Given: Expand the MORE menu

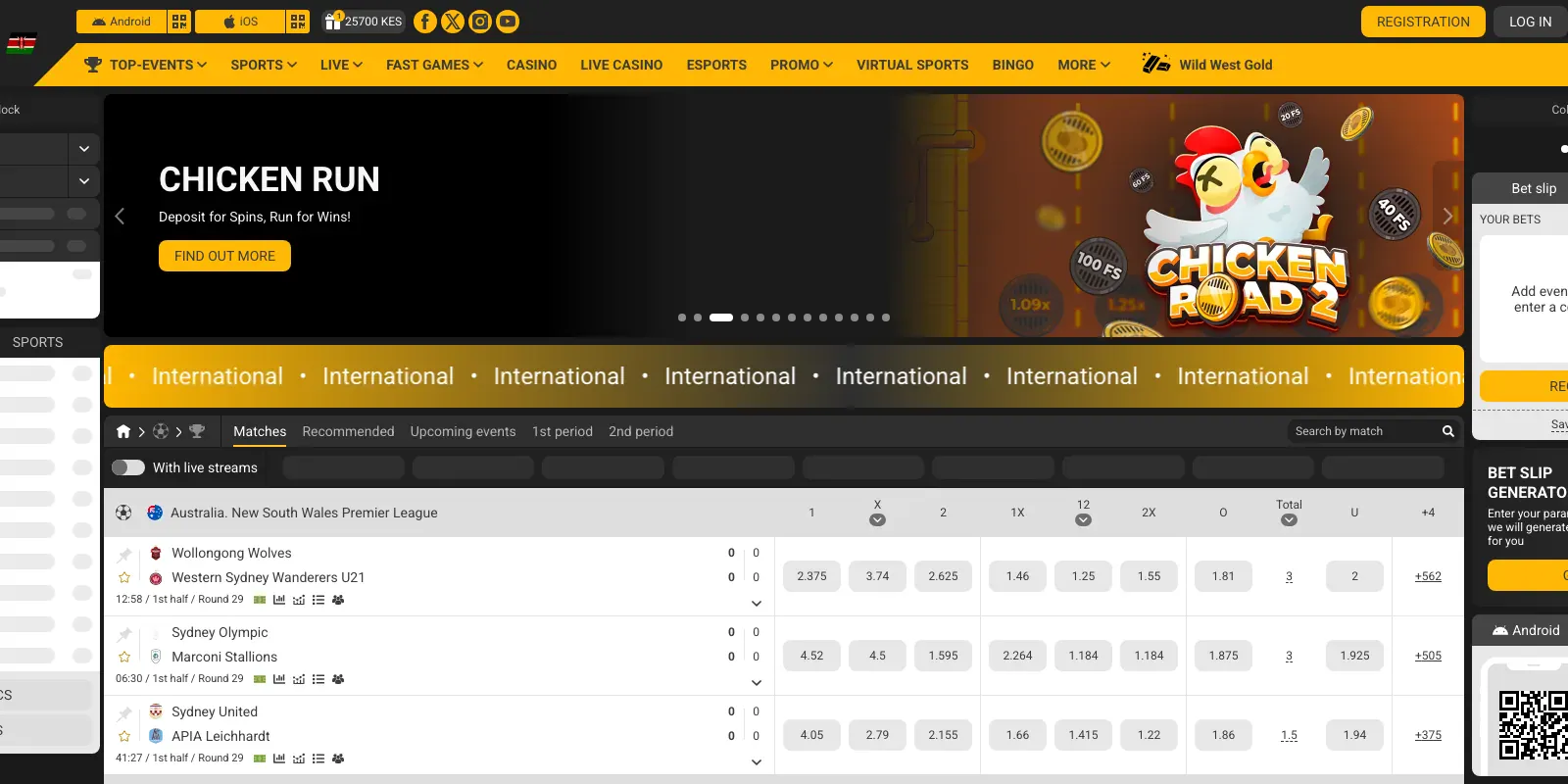Looking at the screenshot, I should pos(1084,65).
